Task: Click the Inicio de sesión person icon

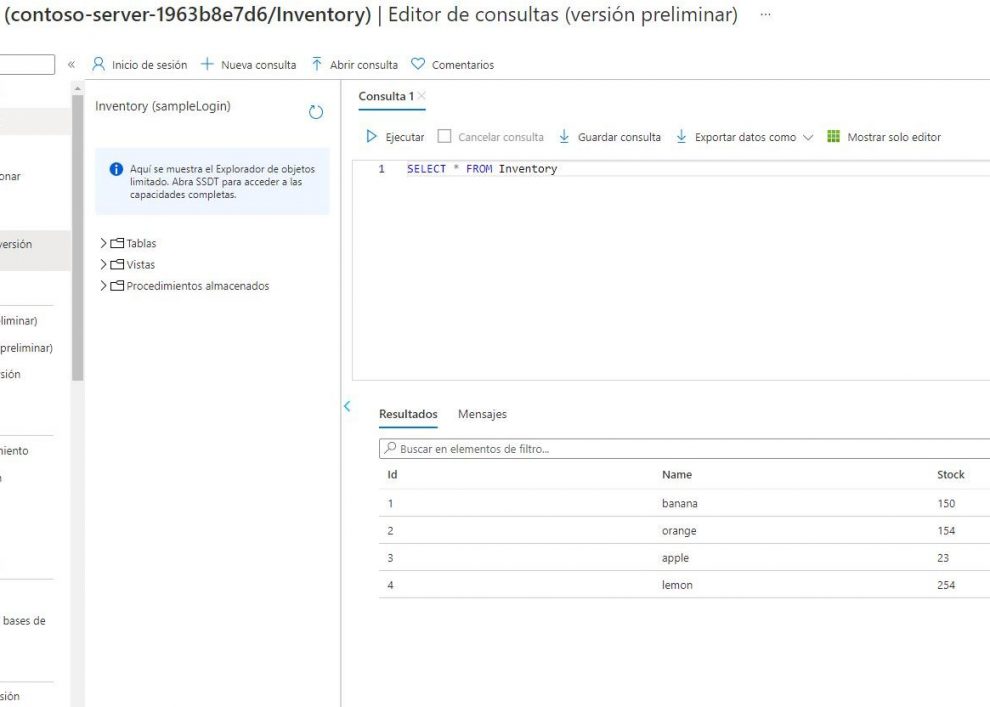Action: pyautogui.click(x=99, y=65)
